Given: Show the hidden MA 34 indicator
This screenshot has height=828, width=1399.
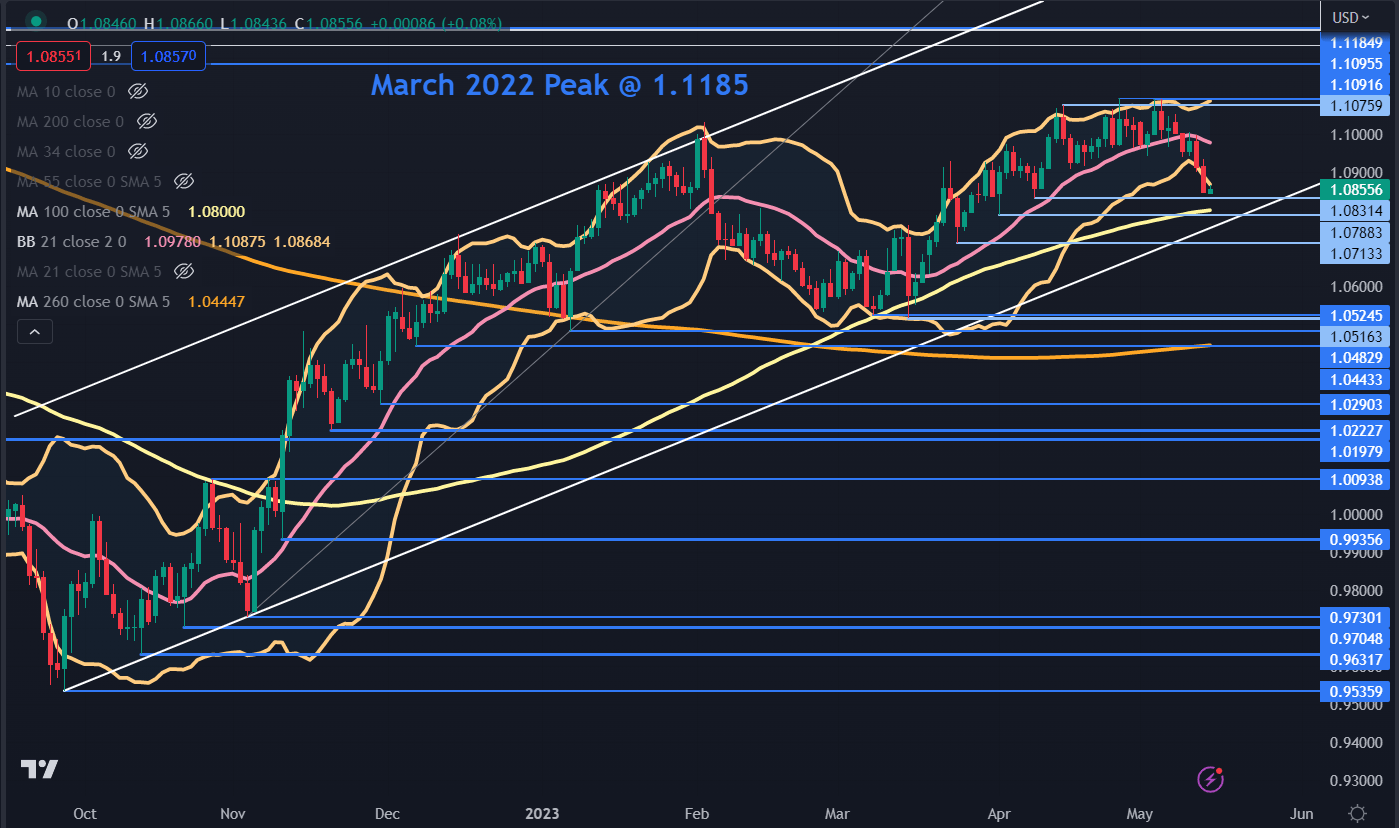Looking at the screenshot, I should [139, 151].
